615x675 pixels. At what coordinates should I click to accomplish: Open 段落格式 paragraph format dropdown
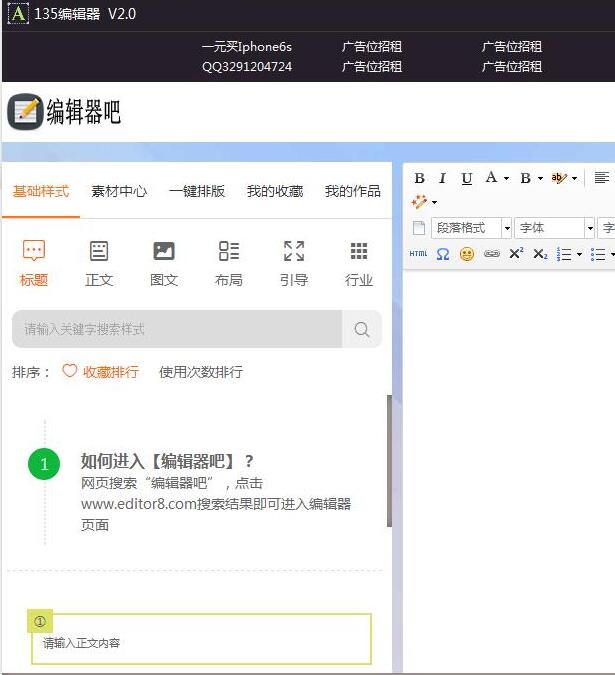point(471,228)
